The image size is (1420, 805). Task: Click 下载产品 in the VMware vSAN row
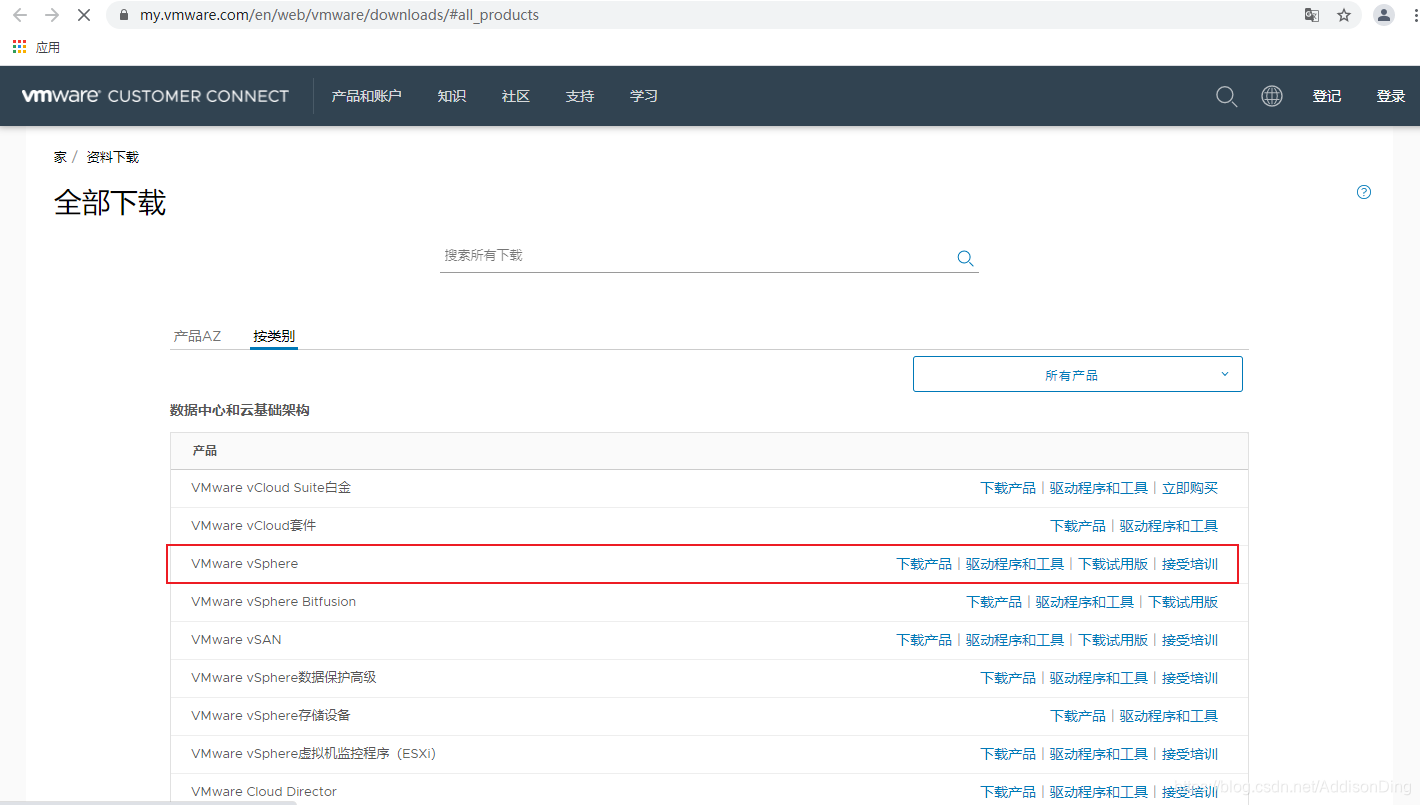(x=924, y=640)
